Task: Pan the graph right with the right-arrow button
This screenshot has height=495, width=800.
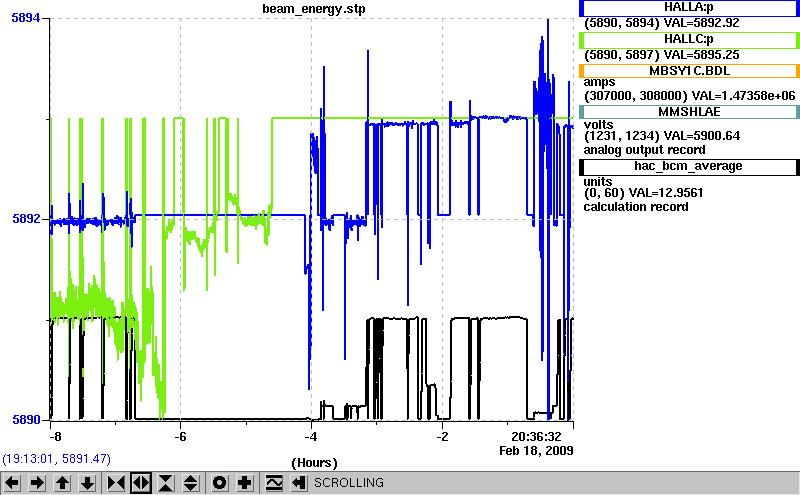Action: pos(37,483)
